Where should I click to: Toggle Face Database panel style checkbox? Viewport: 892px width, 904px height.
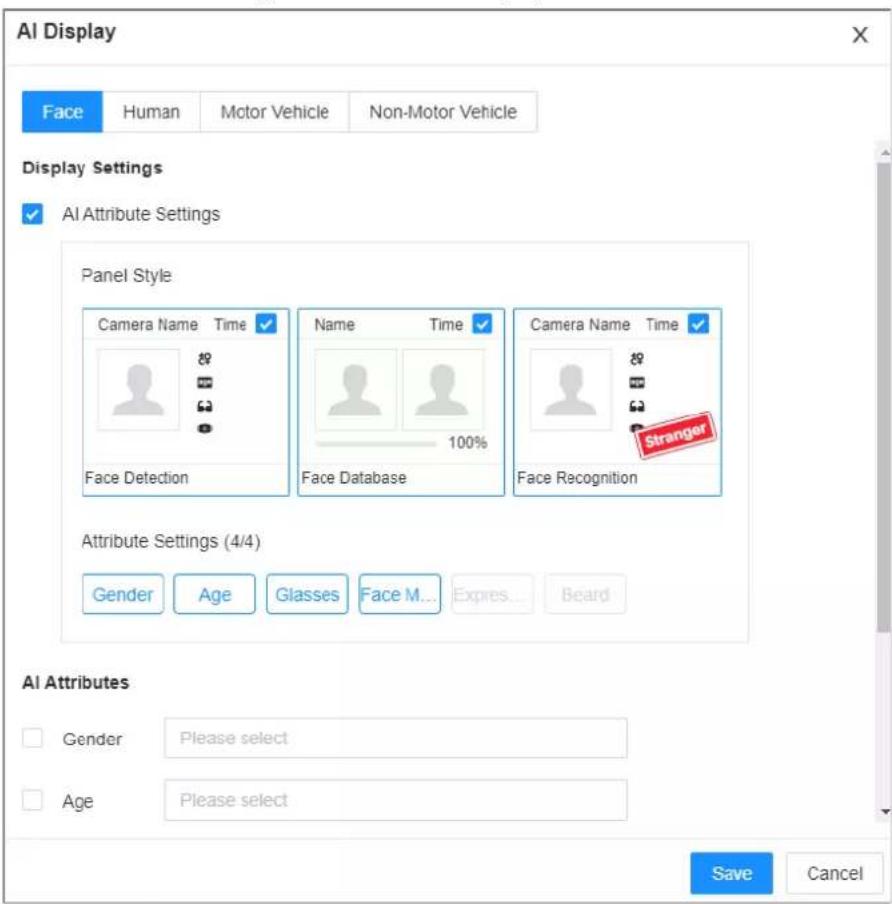tap(482, 323)
